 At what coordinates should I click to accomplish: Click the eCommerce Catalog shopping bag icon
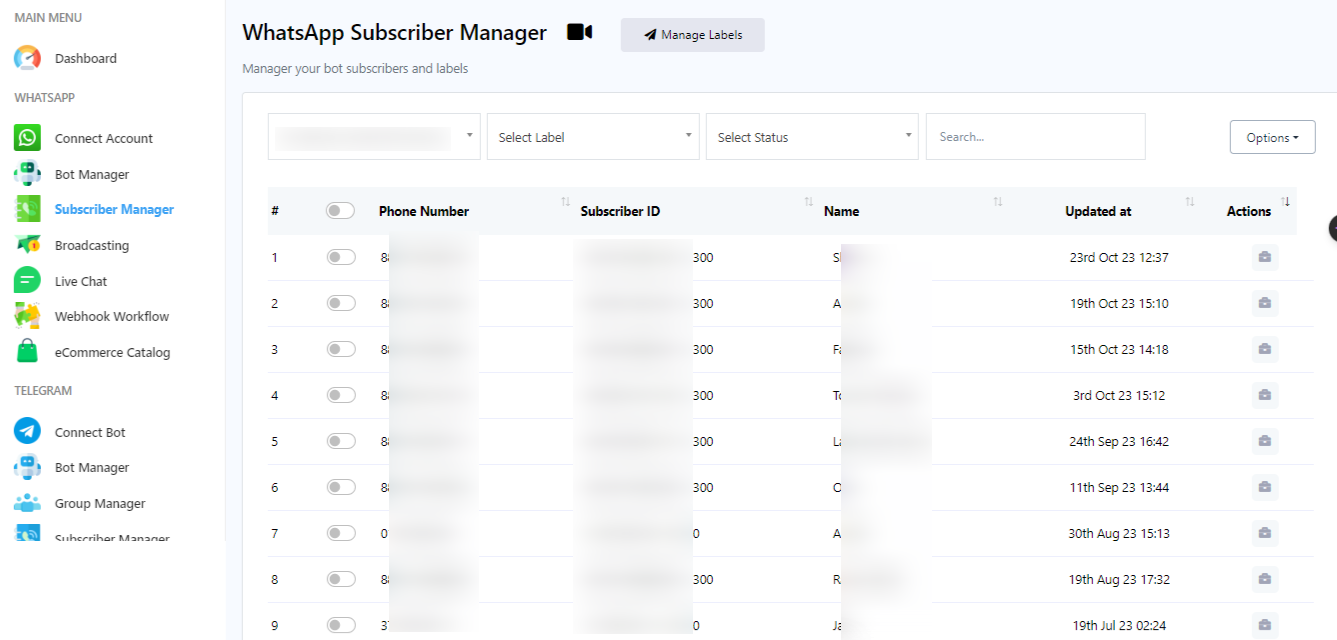click(27, 352)
